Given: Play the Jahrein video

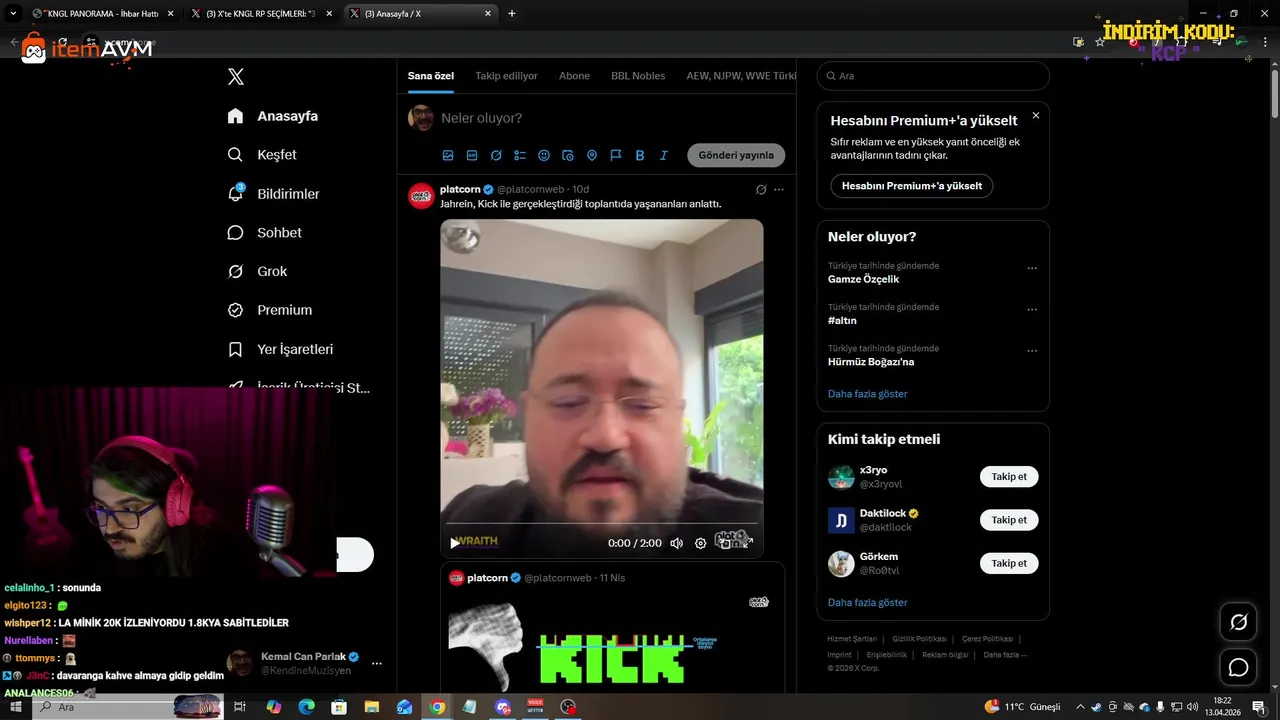Looking at the screenshot, I should pyautogui.click(x=455, y=543).
